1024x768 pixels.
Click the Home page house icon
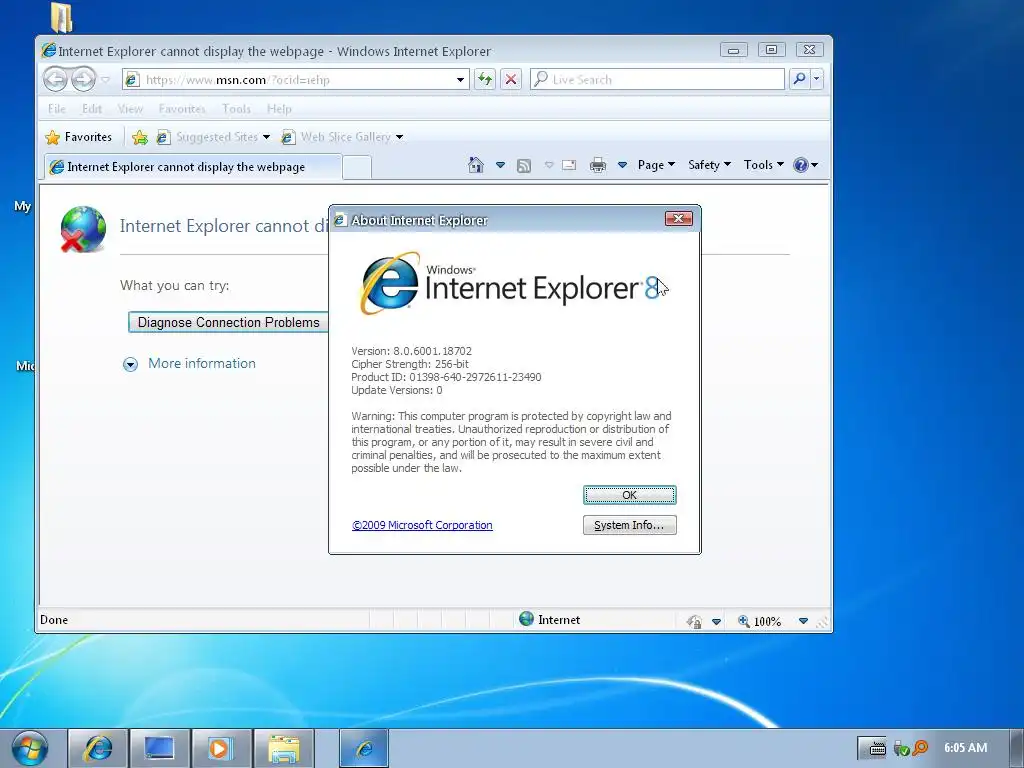point(476,165)
